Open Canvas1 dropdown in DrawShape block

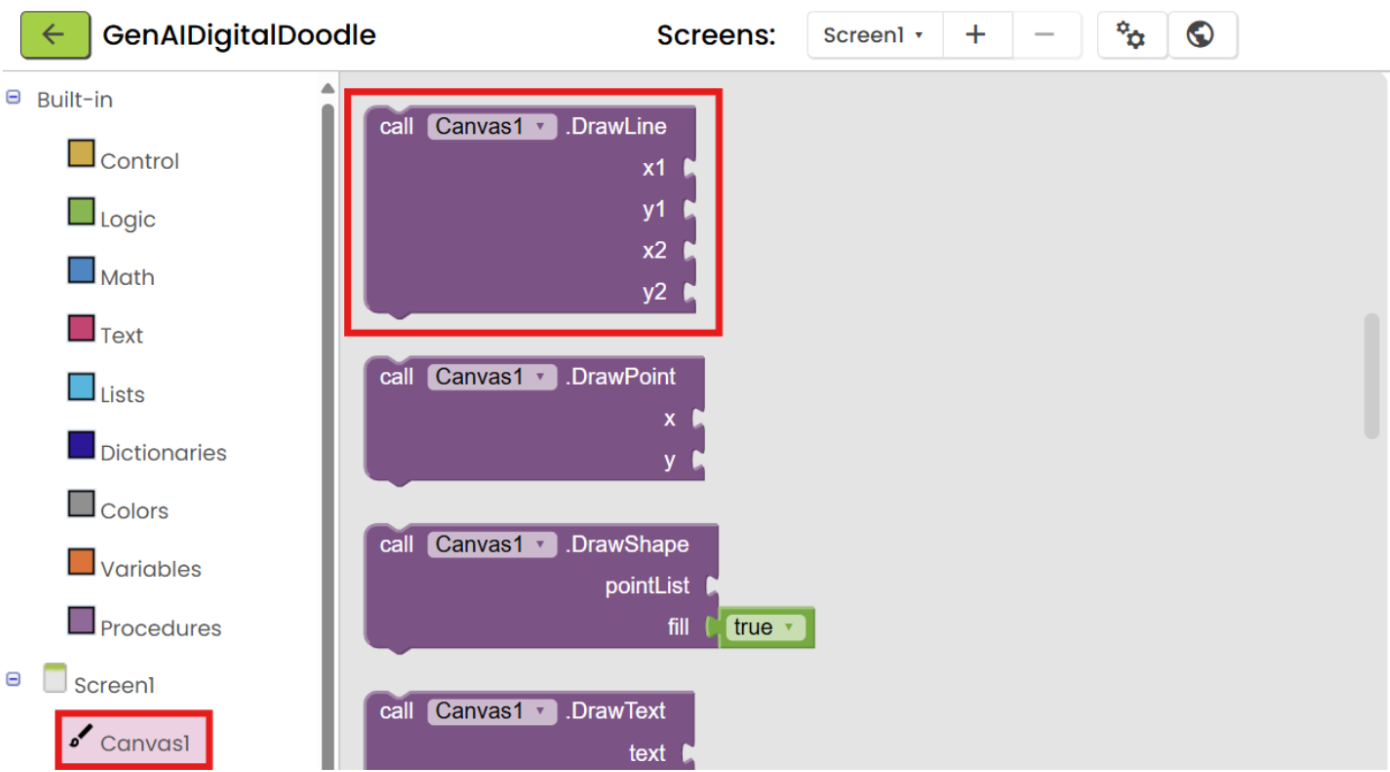492,545
